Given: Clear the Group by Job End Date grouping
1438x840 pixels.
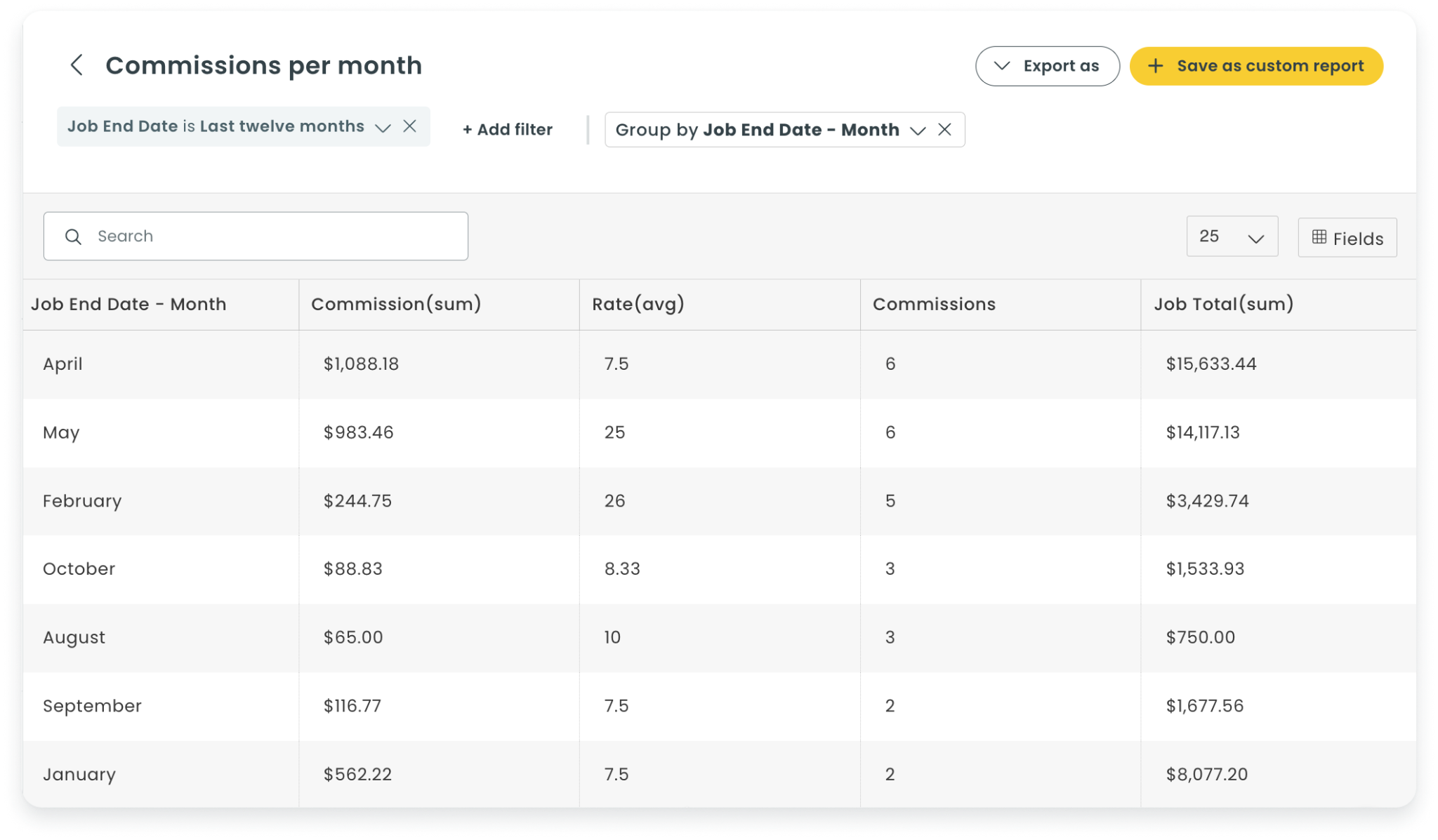Looking at the screenshot, I should (945, 129).
